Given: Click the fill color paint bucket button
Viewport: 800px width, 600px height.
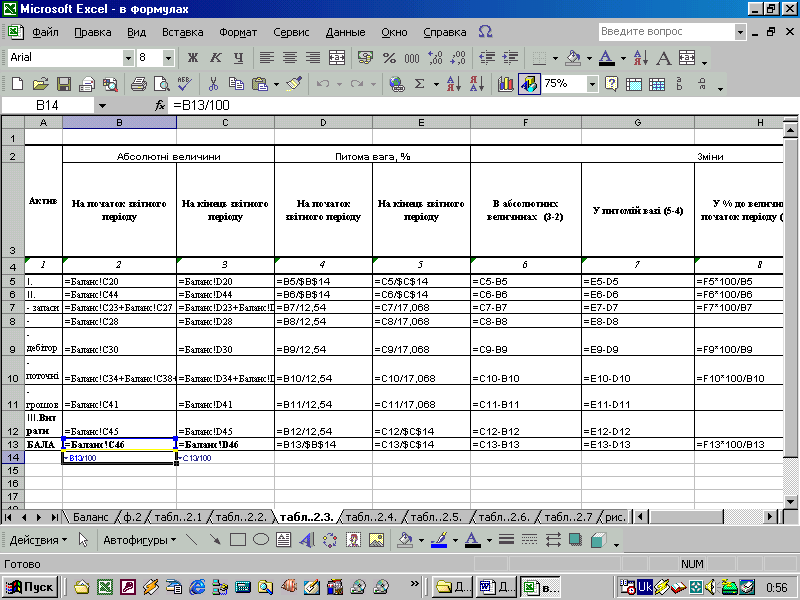Looking at the screenshot, I should click(573, 57).
